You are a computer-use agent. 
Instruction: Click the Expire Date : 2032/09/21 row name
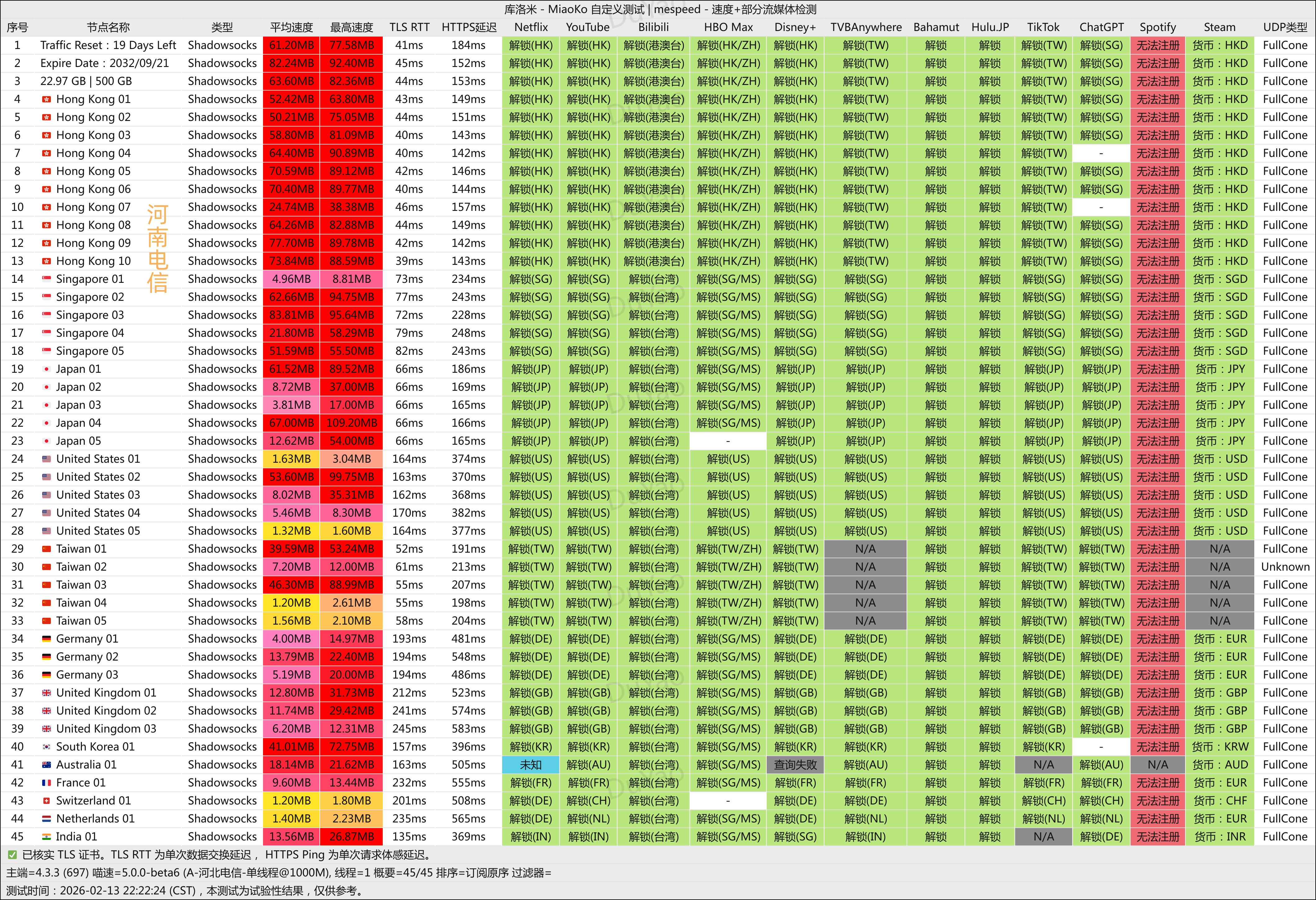point(104,64)
